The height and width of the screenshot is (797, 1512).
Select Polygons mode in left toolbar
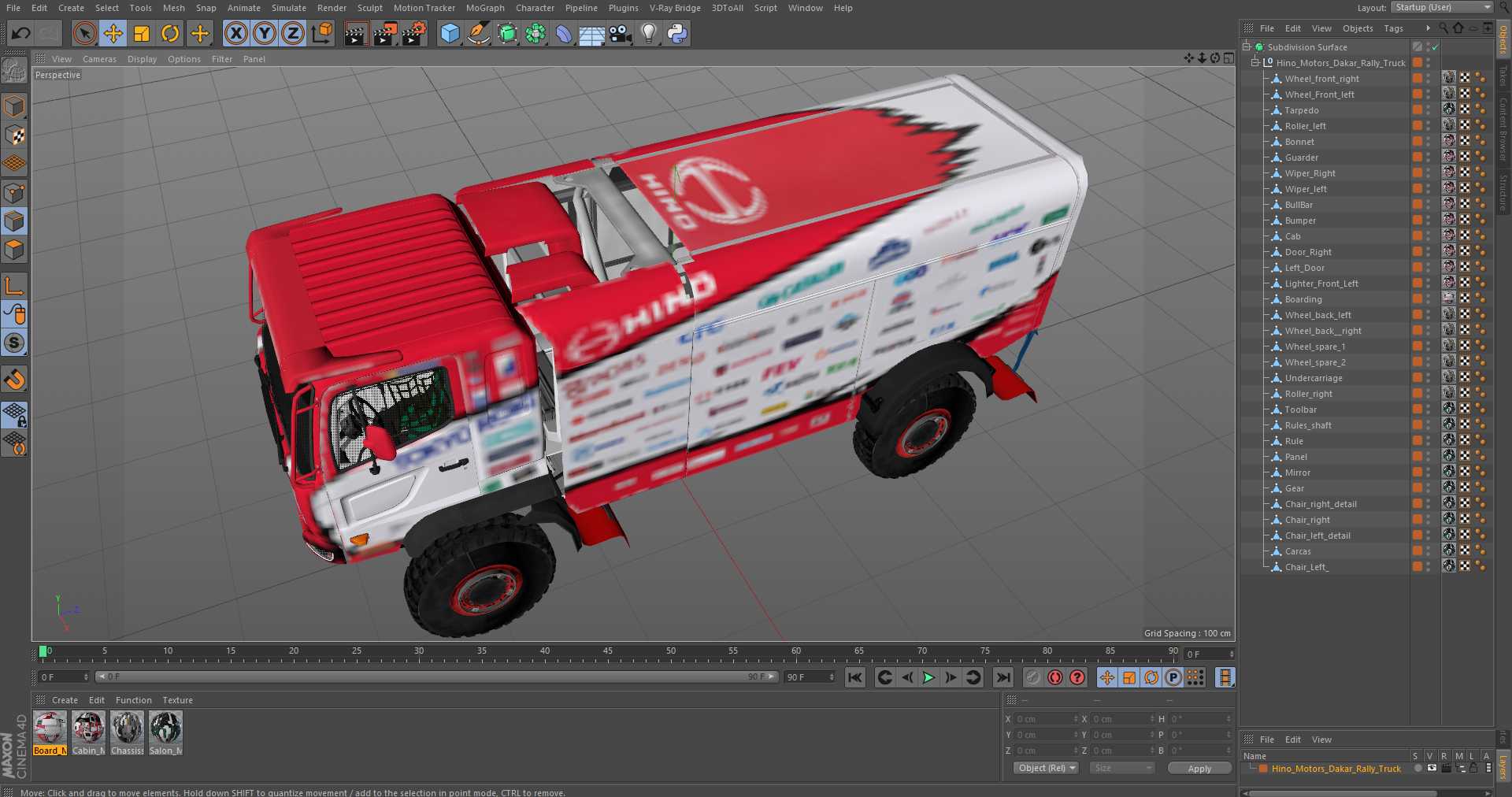tap(14, 250)
